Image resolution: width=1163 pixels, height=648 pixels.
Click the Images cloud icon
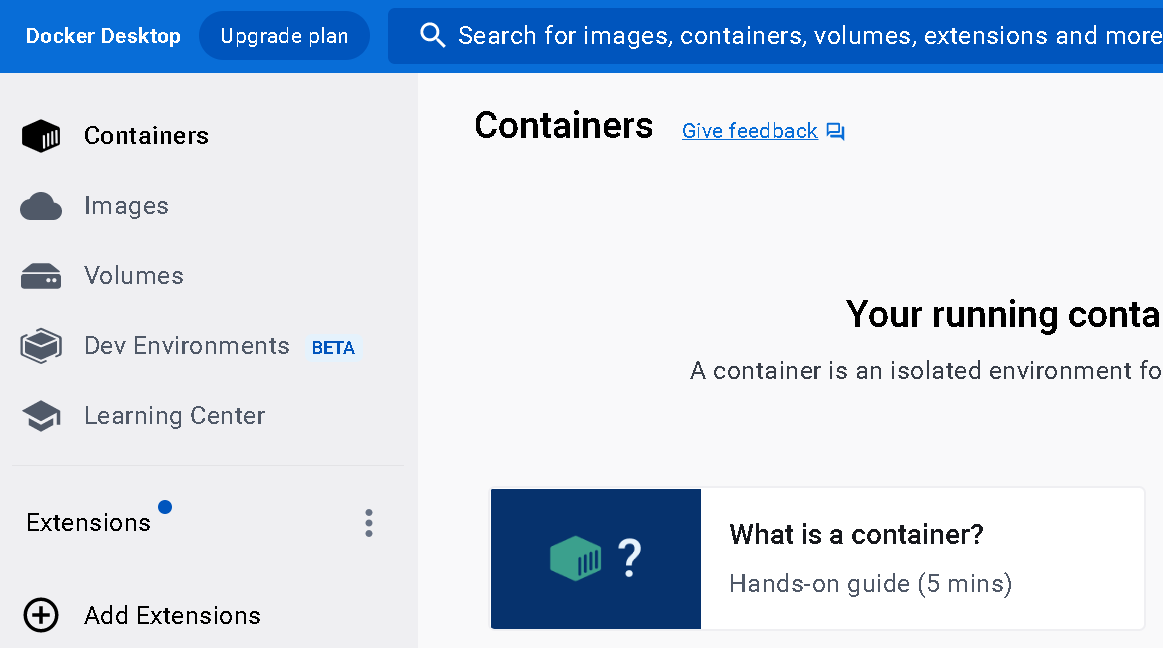41,206
